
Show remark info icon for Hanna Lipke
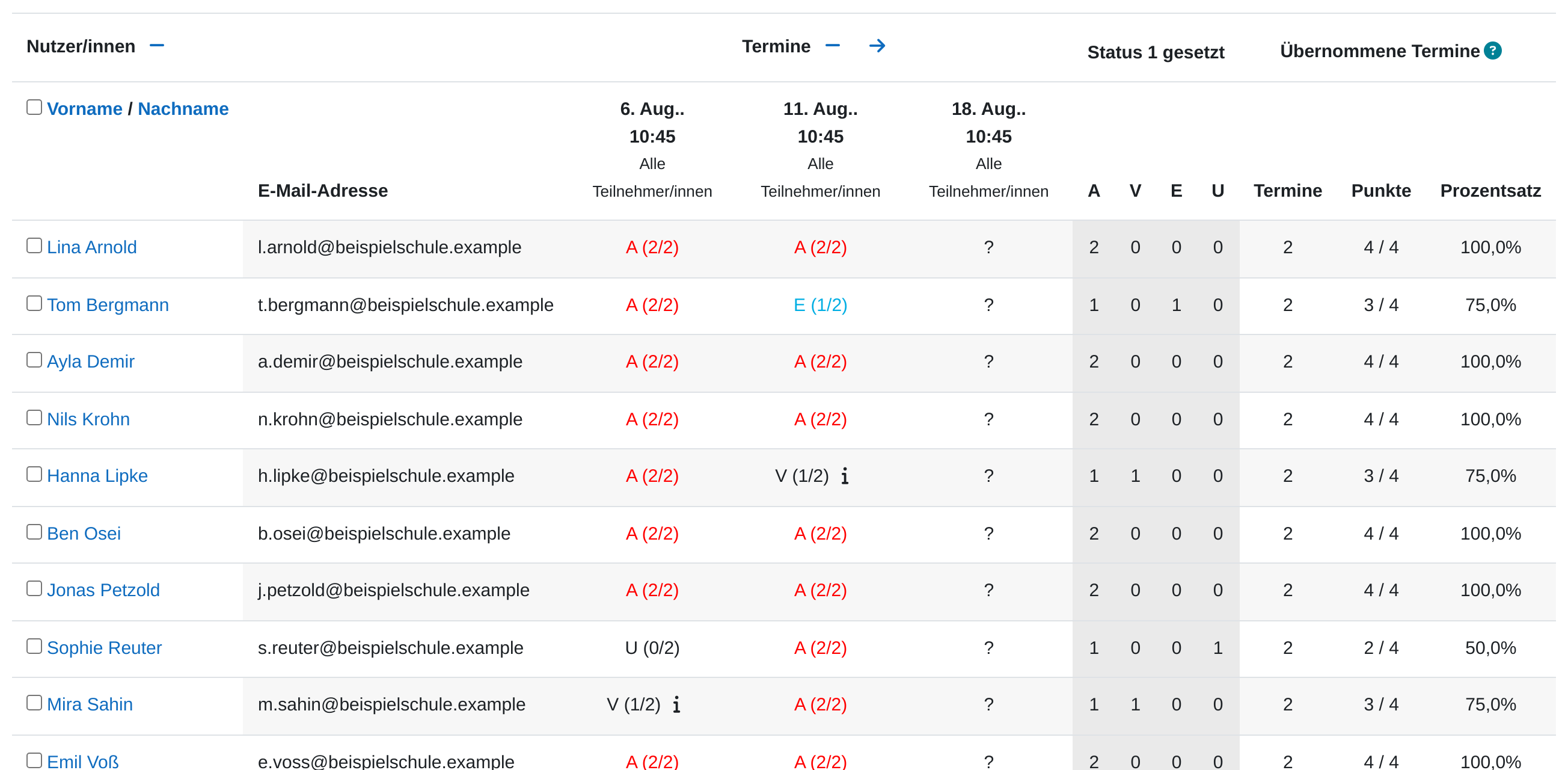click(x=845, y=476)
